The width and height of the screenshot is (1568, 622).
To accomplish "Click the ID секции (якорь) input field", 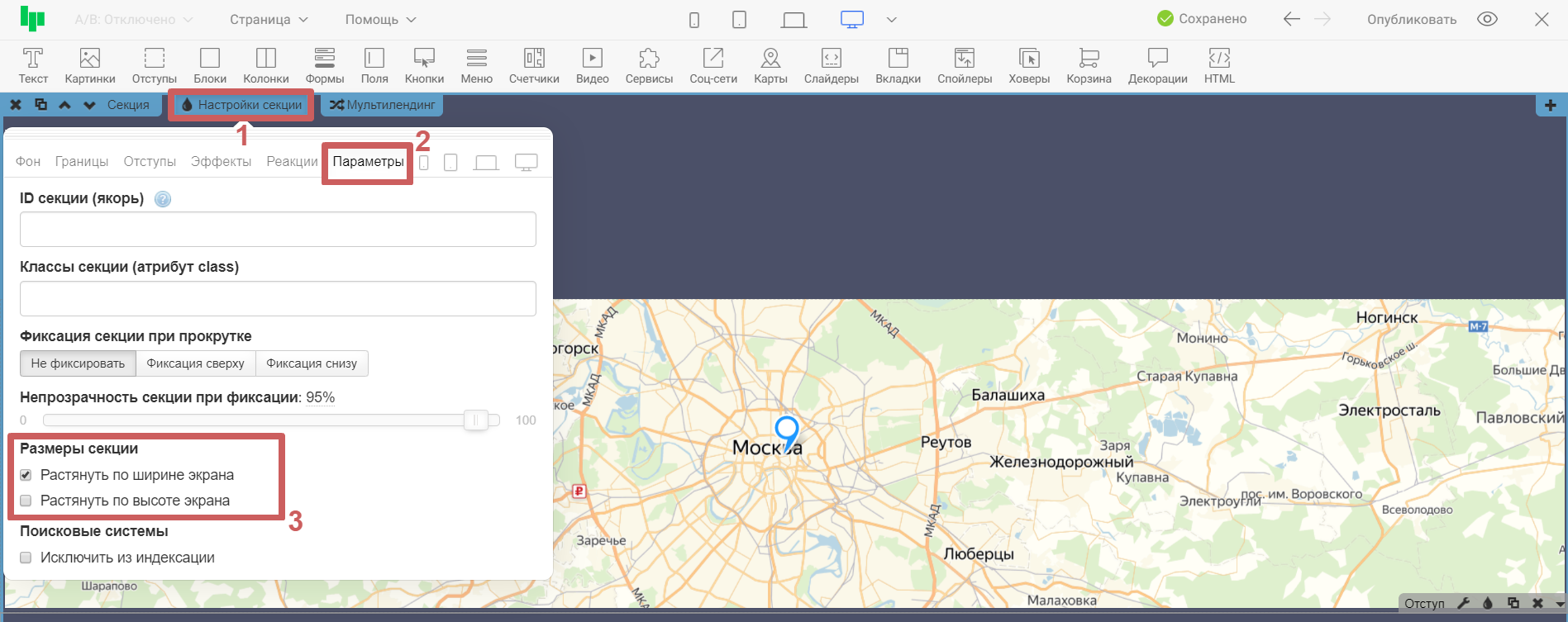I will click(x=278, y=230).
